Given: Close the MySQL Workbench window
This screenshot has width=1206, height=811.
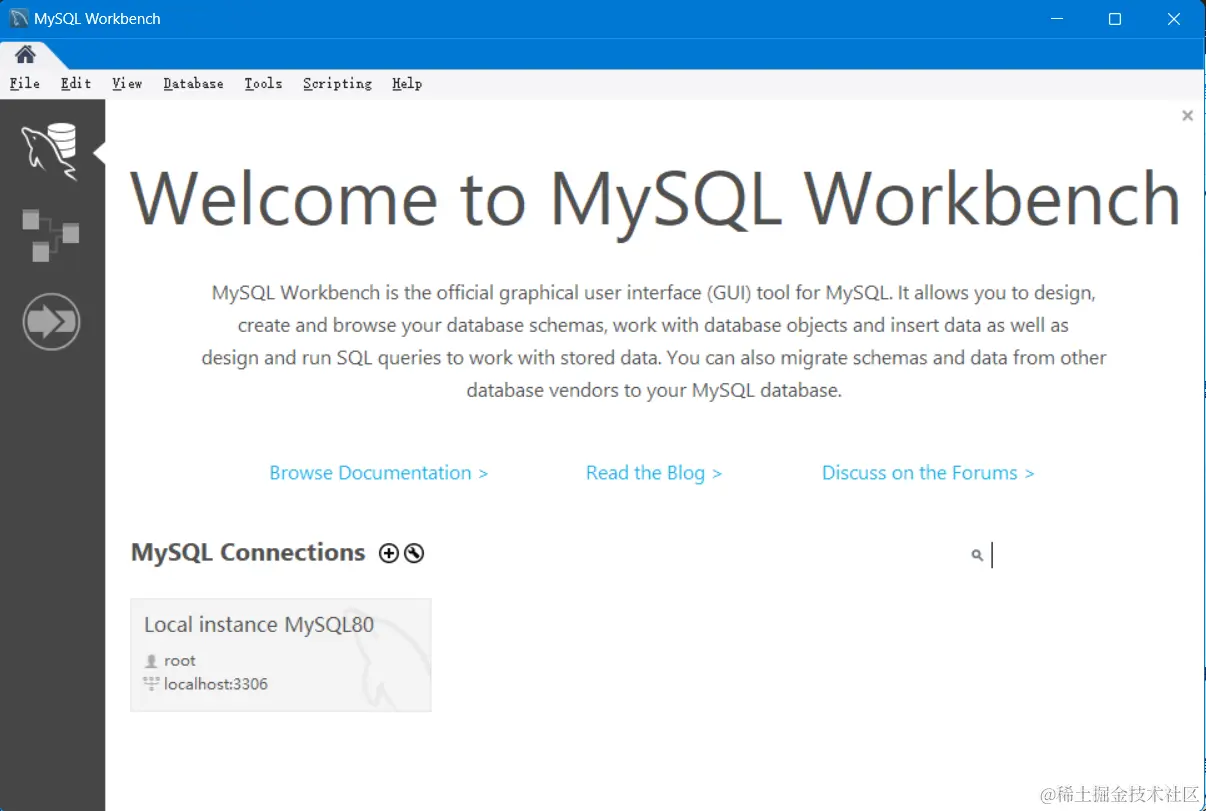Looking at the screenshot, I should tap(1174, 19).
